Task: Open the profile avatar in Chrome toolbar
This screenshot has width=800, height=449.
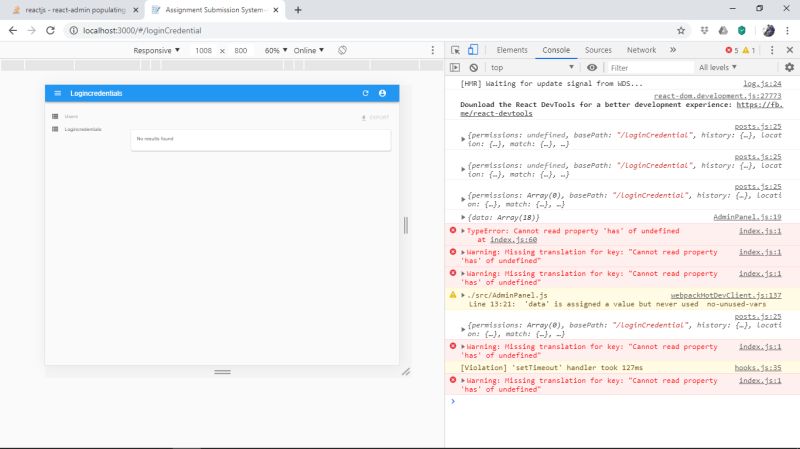Action: [768, 31]
